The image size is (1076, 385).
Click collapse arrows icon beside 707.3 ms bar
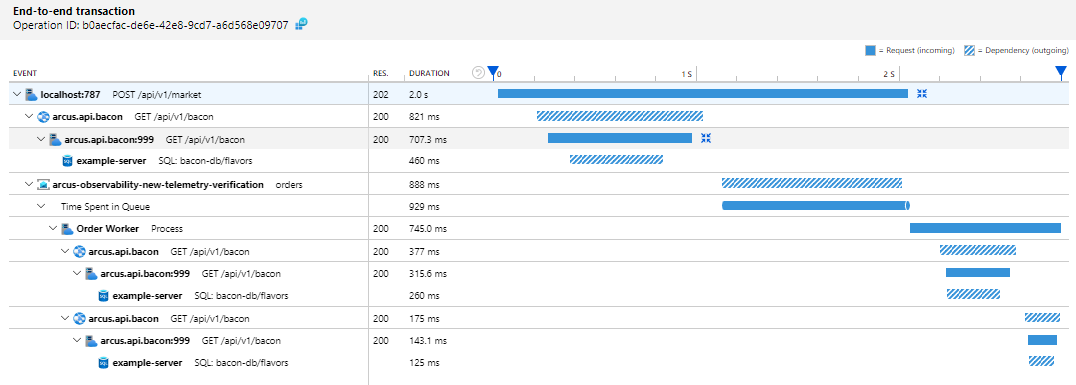click(x=706, y=138)
